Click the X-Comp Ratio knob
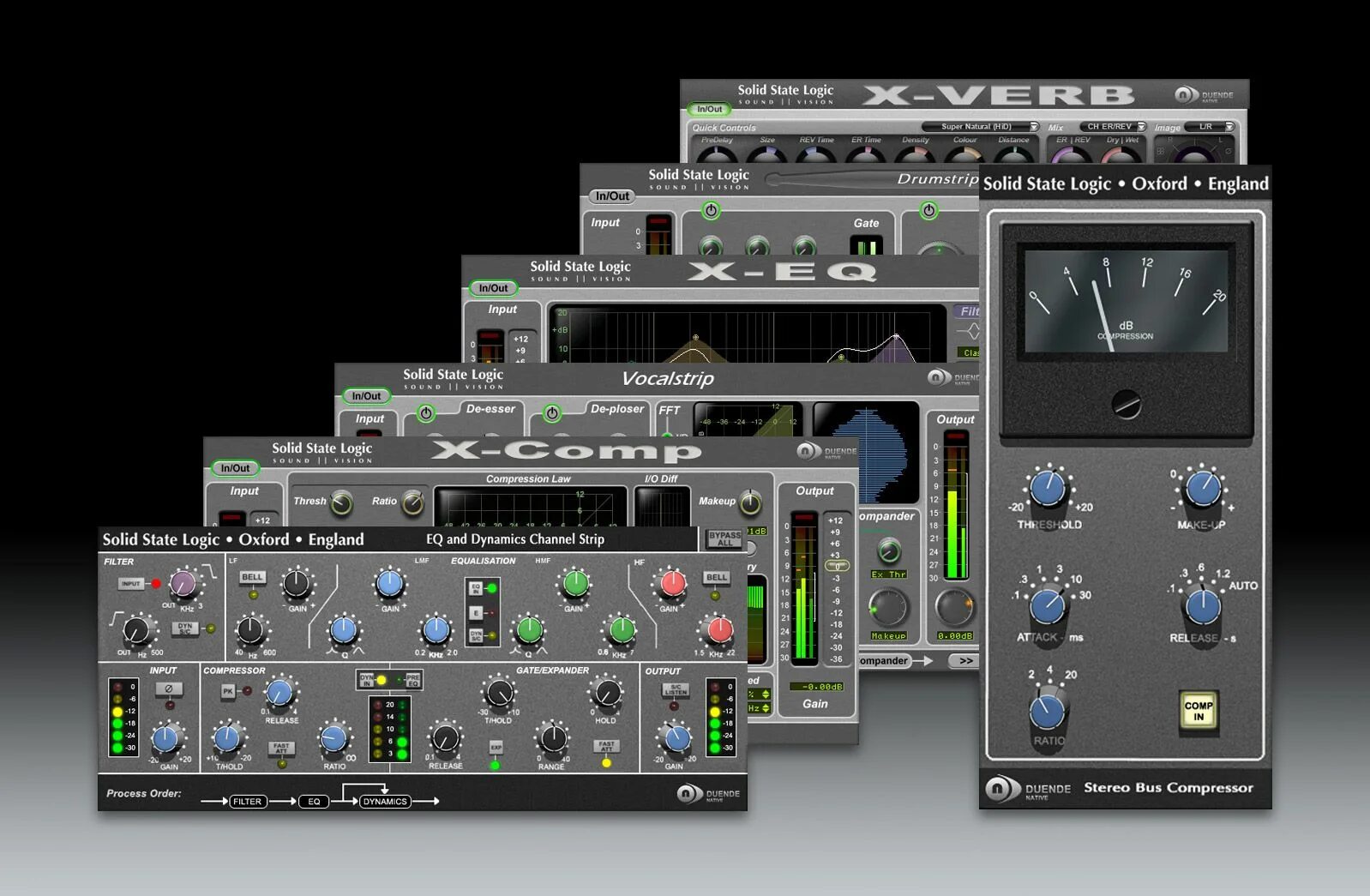Image resolution: width=1370 pixels, height=896 pixels. [412, 503]
